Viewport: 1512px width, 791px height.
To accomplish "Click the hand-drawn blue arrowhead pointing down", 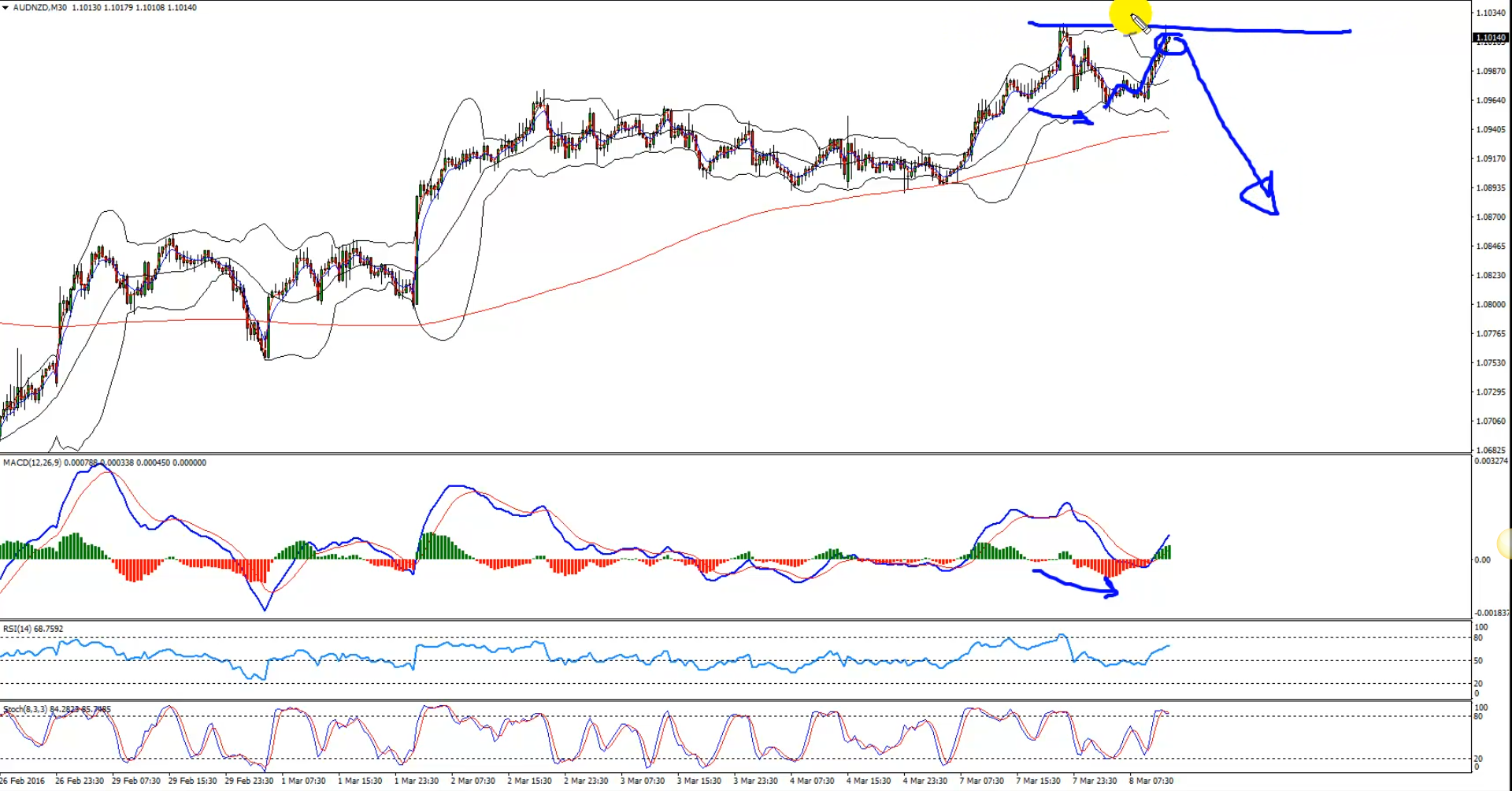I will (x=1262, y=196).
